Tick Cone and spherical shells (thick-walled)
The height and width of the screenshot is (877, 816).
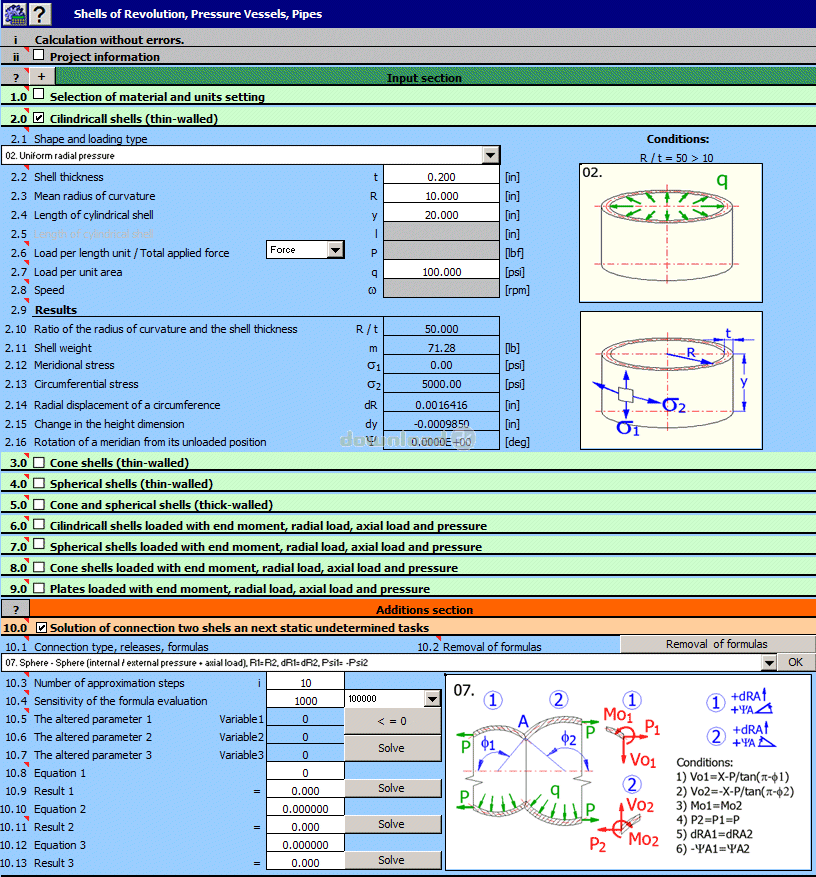pos(39,504)
